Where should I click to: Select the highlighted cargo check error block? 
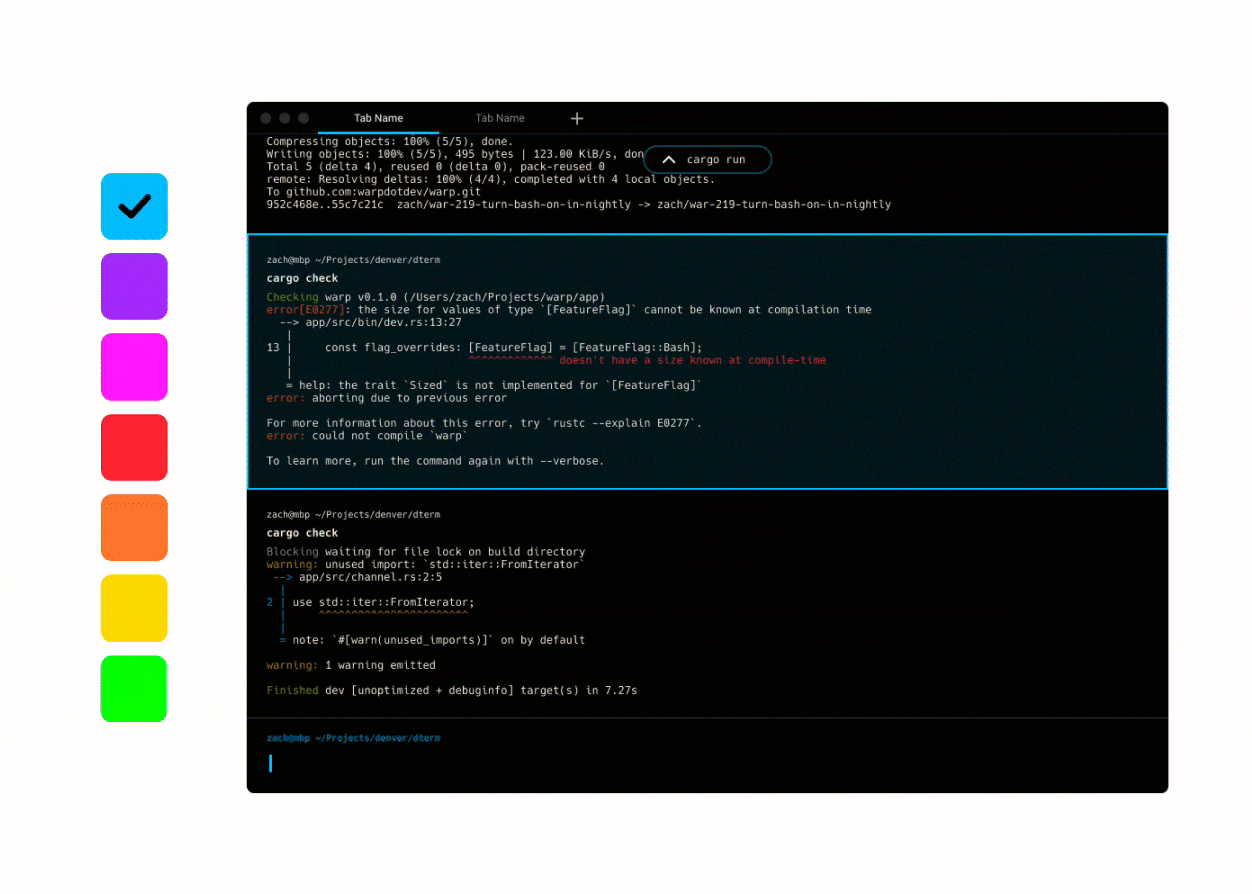706,361
